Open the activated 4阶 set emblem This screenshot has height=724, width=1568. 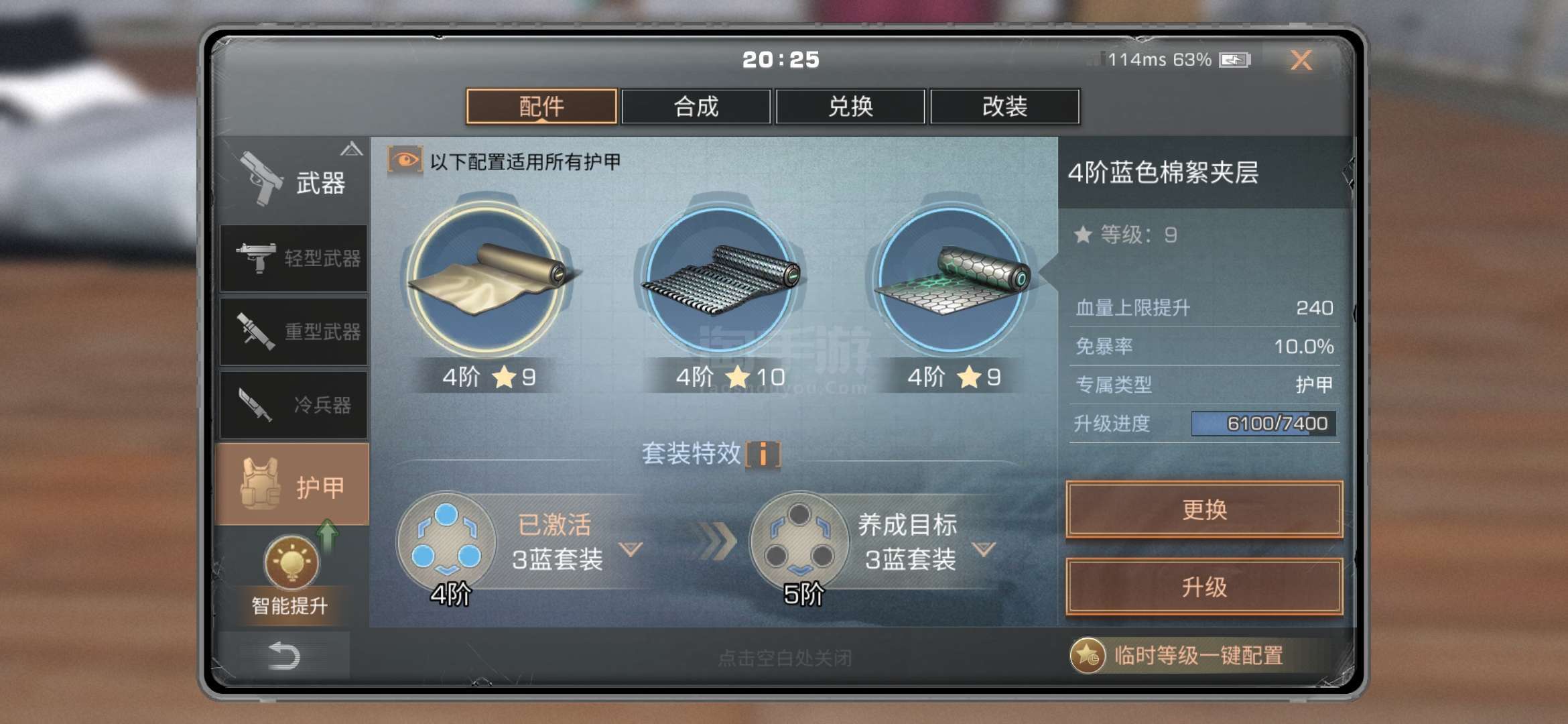pyautogui.click(x=446, y=542)
